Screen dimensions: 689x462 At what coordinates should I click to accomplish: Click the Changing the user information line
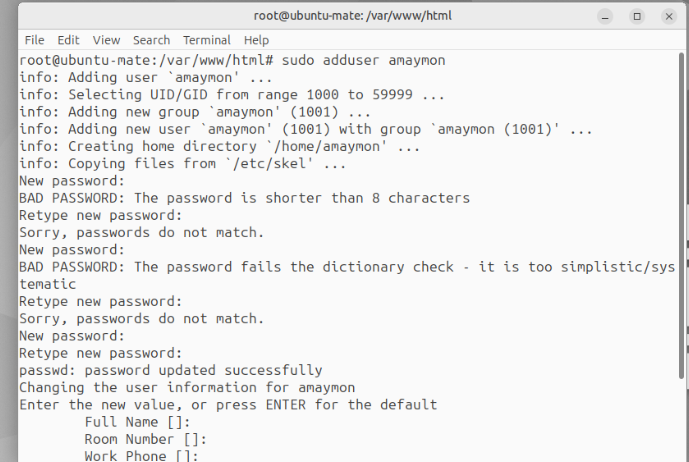tap(187, 387)
